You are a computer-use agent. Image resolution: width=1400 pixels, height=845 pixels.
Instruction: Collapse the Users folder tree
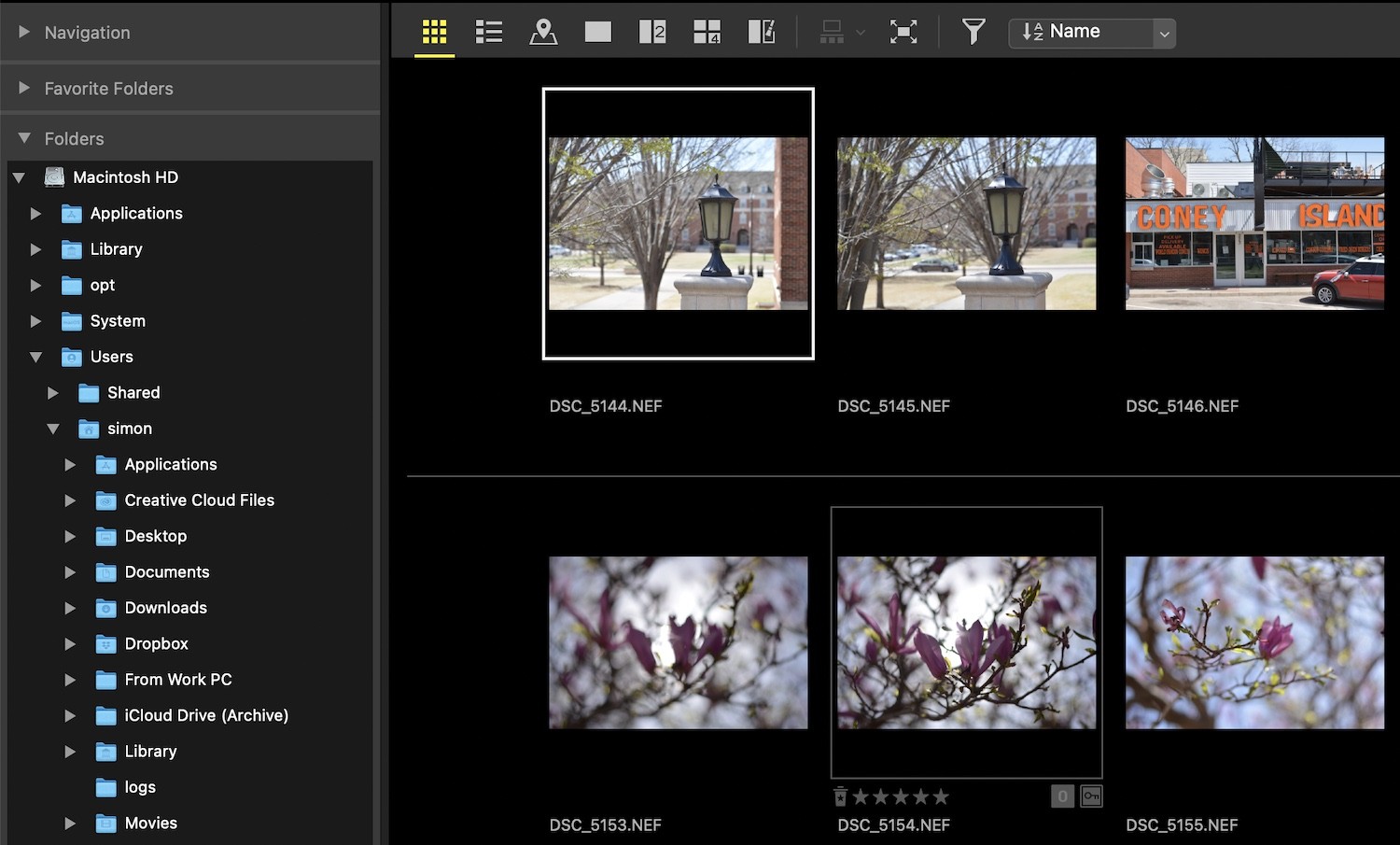click(35, 357)
